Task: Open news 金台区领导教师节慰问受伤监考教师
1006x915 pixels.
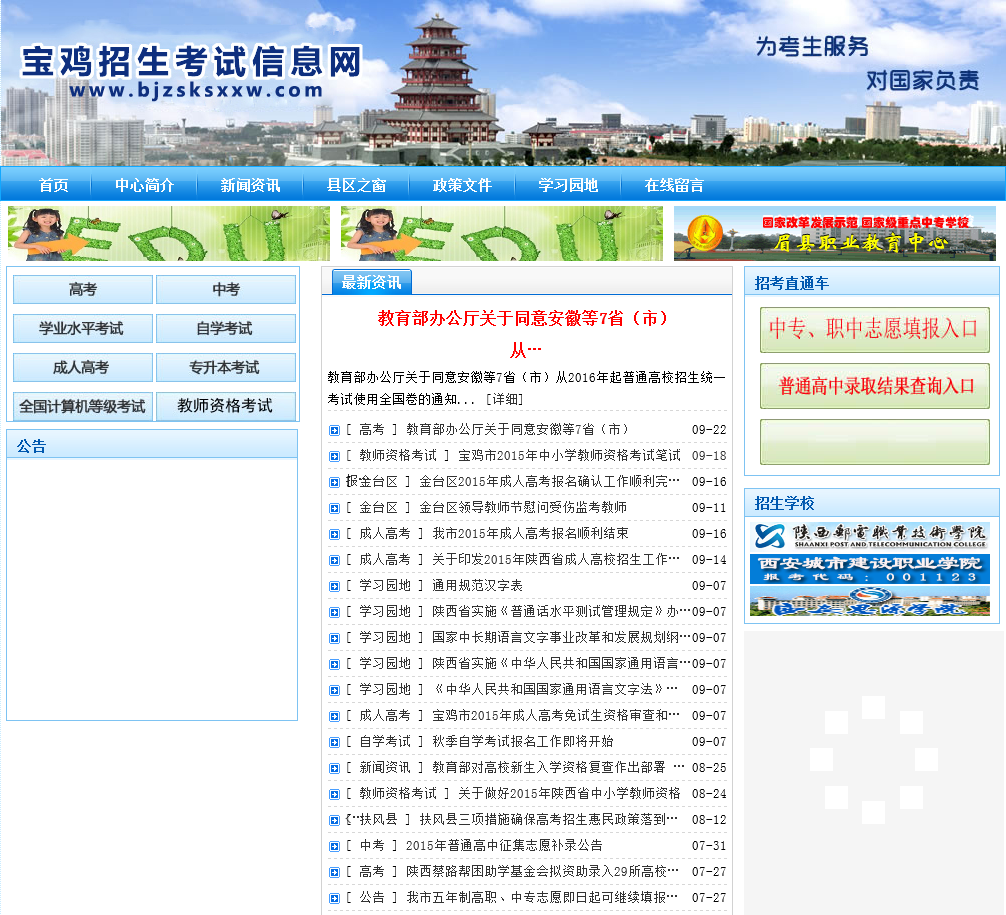Action: (523, 508)
